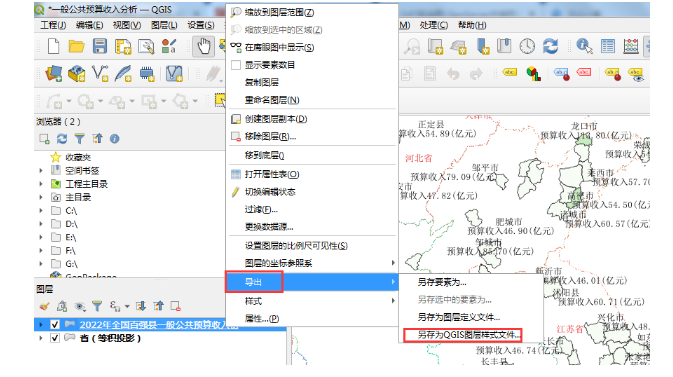Click layers panel remove layer icon
Image resolution: width=673 pixels, height=377 pixels.
coord(175,306)
